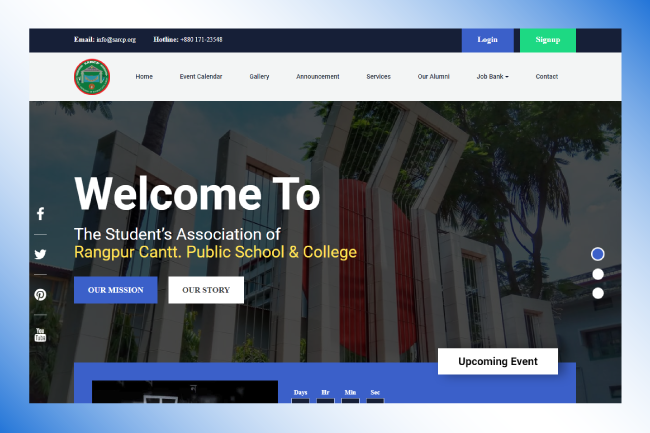The width and height of the screenshot is (650, 433).
Task: Click the OUR MISSION button
Action: (x=116, y=290)
